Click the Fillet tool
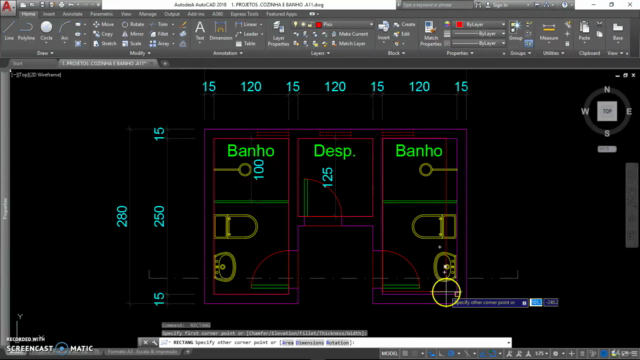 click(159, 34)
